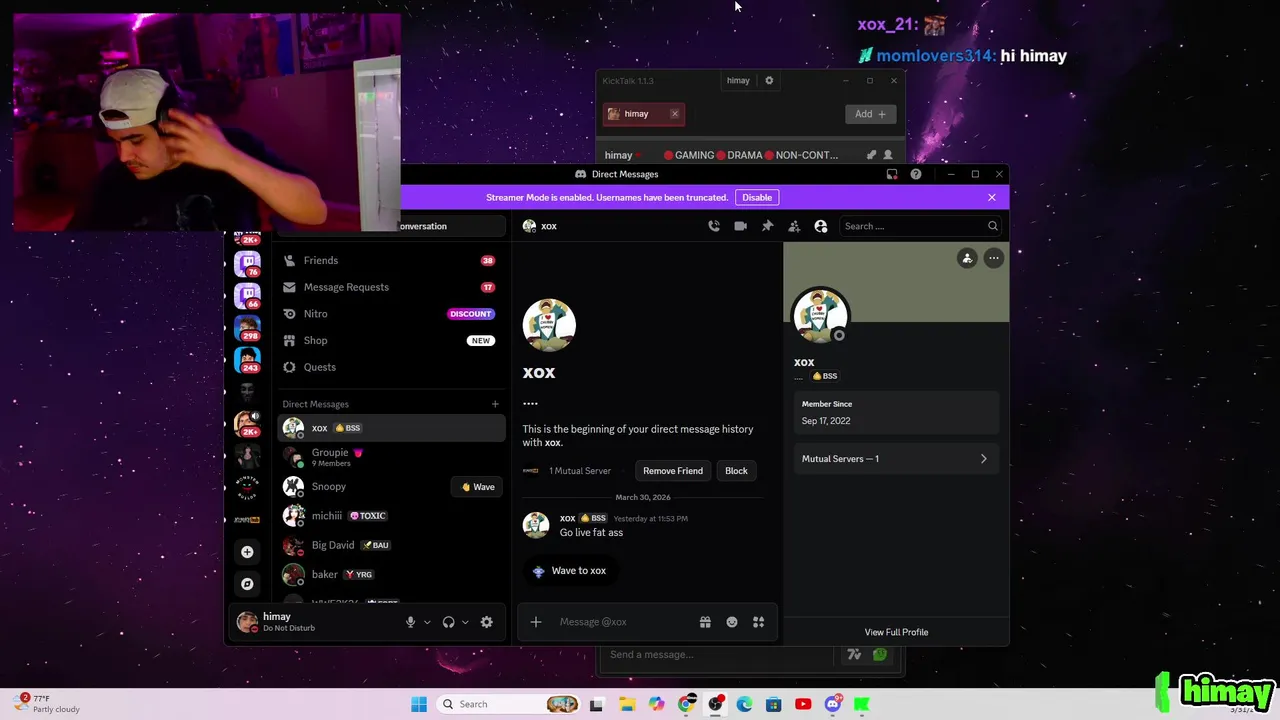Remove Friend xox button
1280x720 pixels.
coord(673,471)
